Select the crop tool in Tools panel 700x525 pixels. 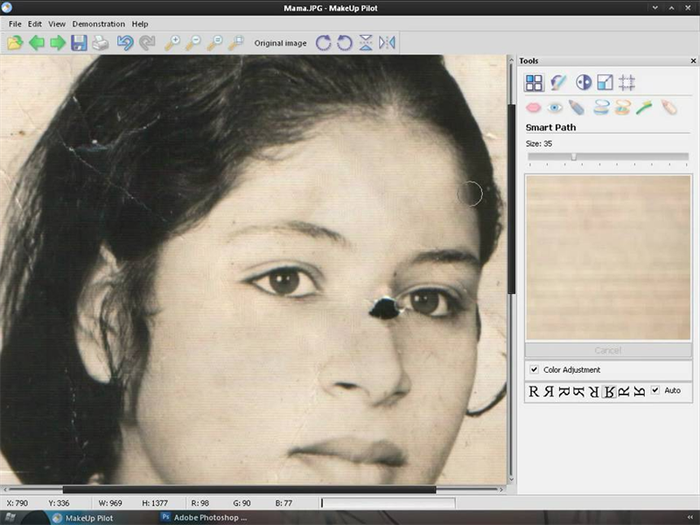pyautogui.click(x=627, y=83)
